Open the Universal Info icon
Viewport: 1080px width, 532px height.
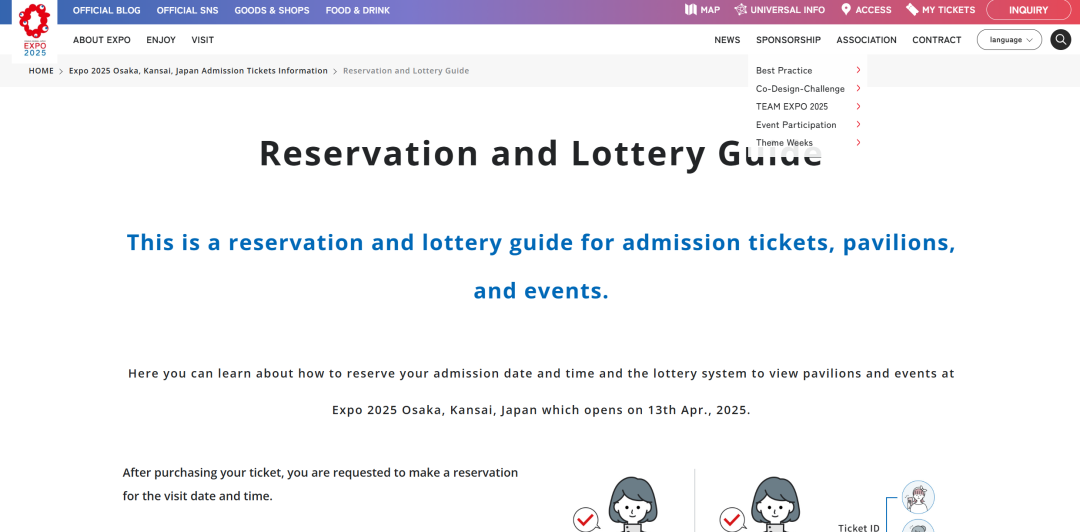(740, 10)
